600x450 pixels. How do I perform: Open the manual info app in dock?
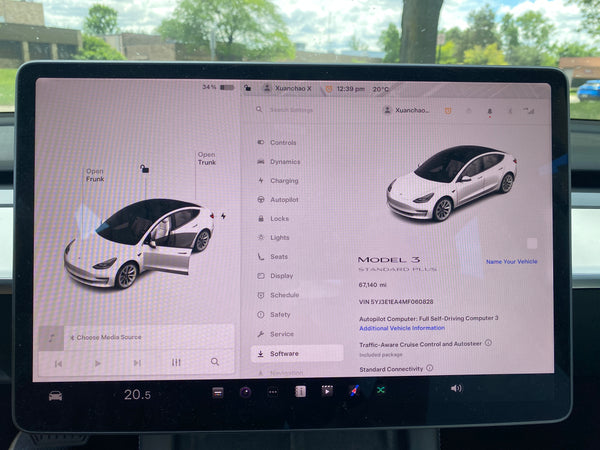pos(300,391)
